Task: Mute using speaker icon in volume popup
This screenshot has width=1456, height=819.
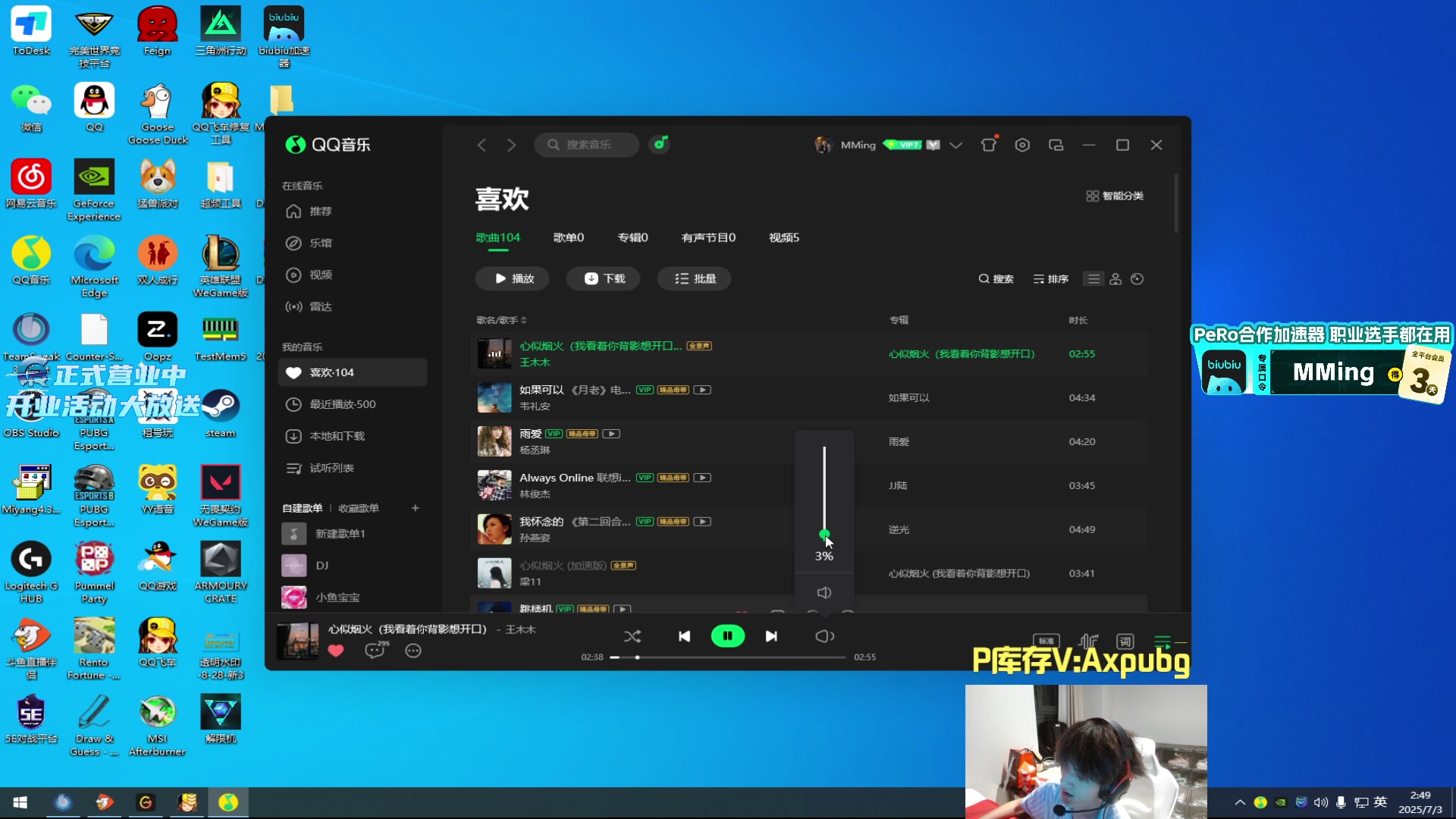Action: 824,592
